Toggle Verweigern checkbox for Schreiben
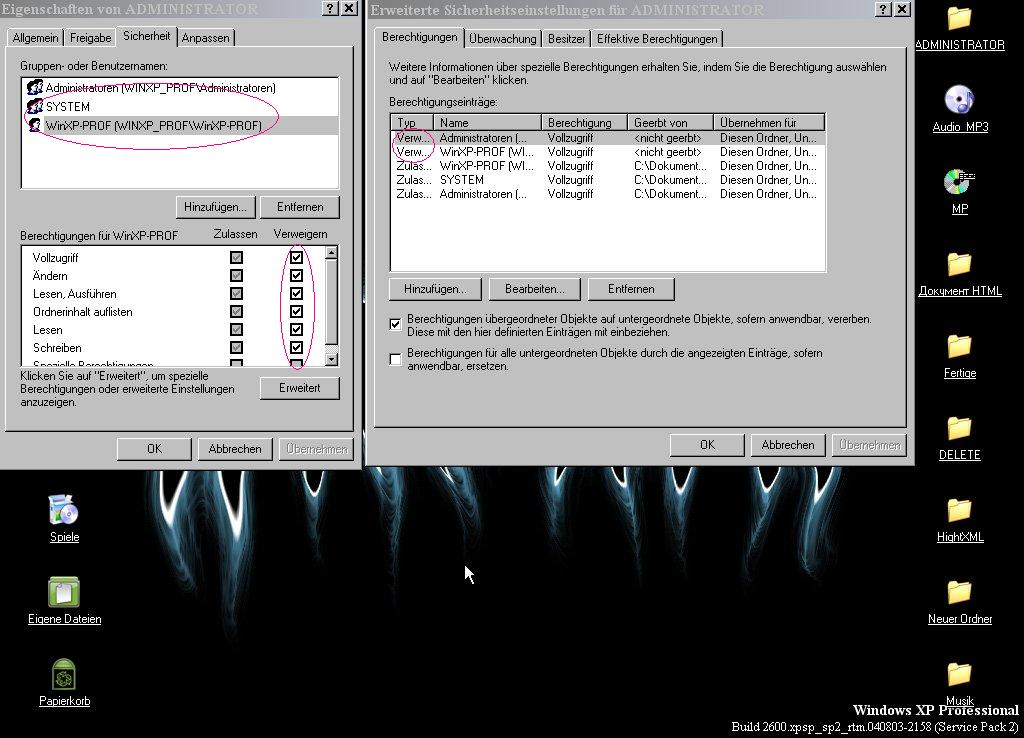The height and width of the screenshot is (738, 1024). click(296, 347)
